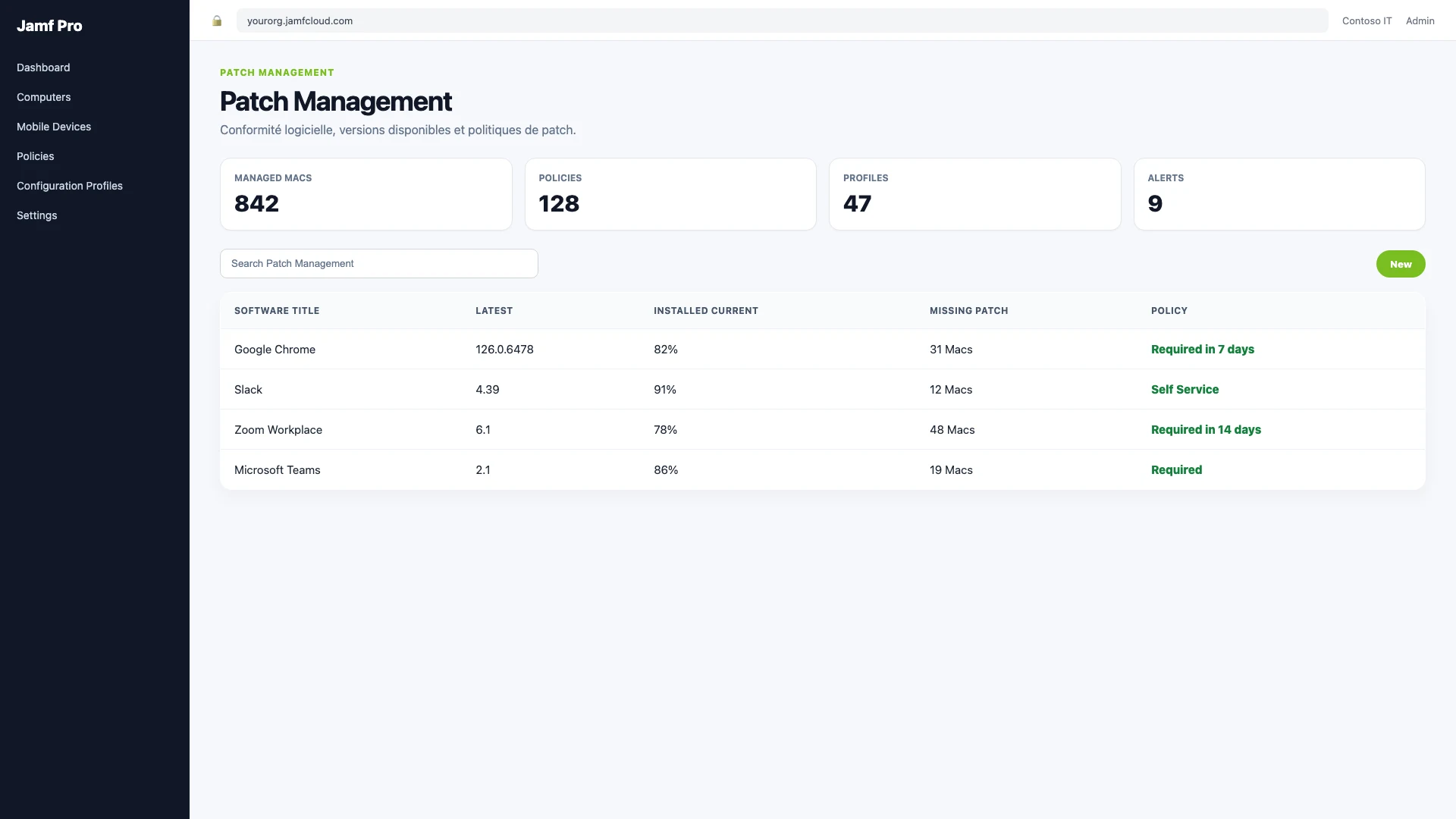The image size is (1456, 819).
Task: Click the 78% installed value
Action: click(x=665, y=430)
